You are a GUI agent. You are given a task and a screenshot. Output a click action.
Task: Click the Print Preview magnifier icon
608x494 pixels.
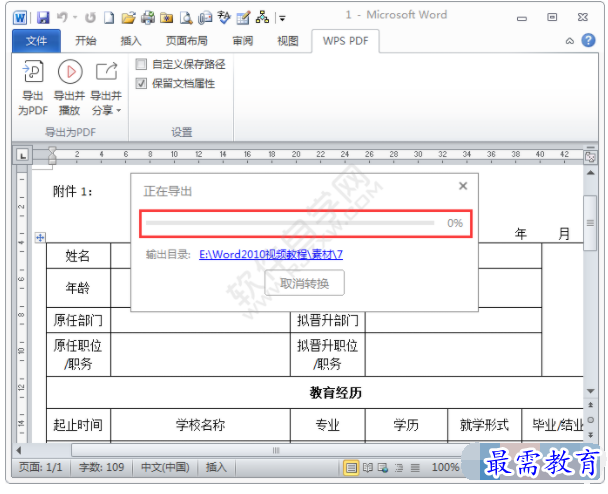186,17
